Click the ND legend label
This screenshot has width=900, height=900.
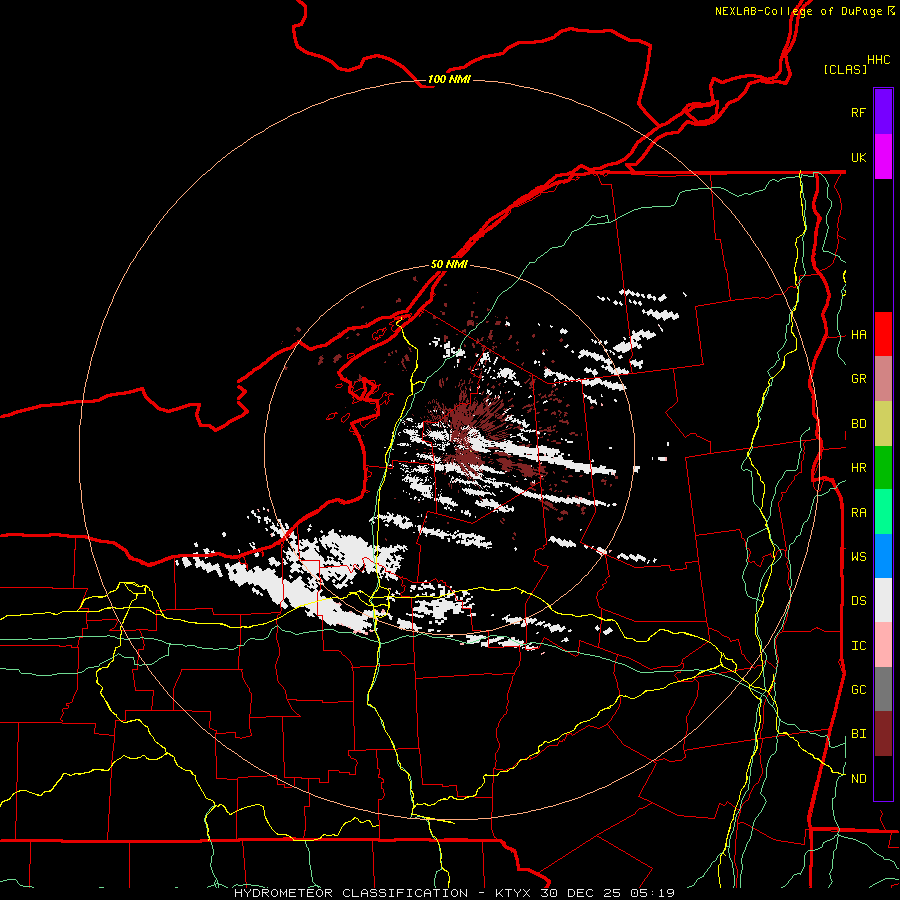858,778
